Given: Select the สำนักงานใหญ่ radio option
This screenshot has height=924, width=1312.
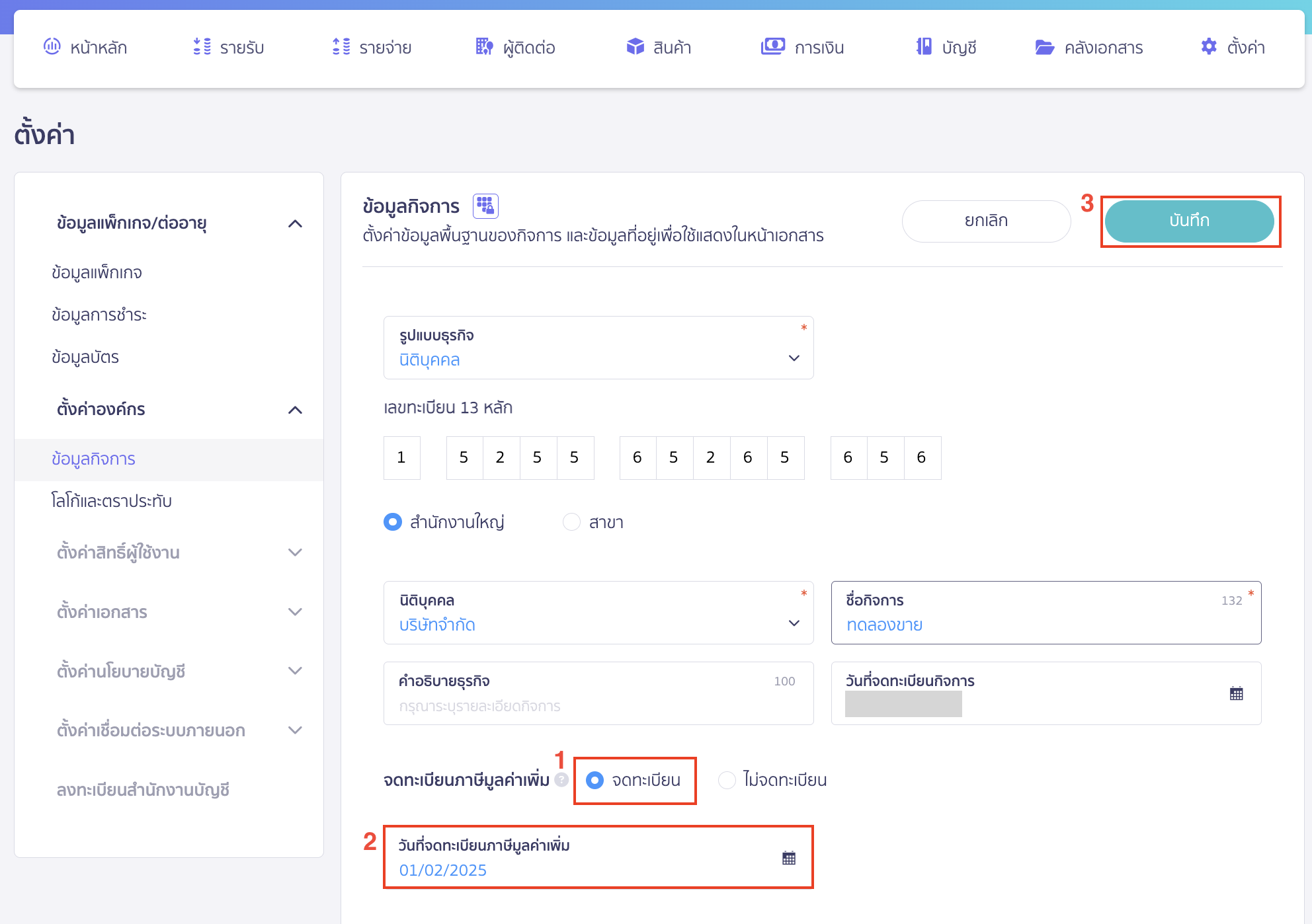Looking at the screenshot, I should pyautogui.click(x=393, y=522).
